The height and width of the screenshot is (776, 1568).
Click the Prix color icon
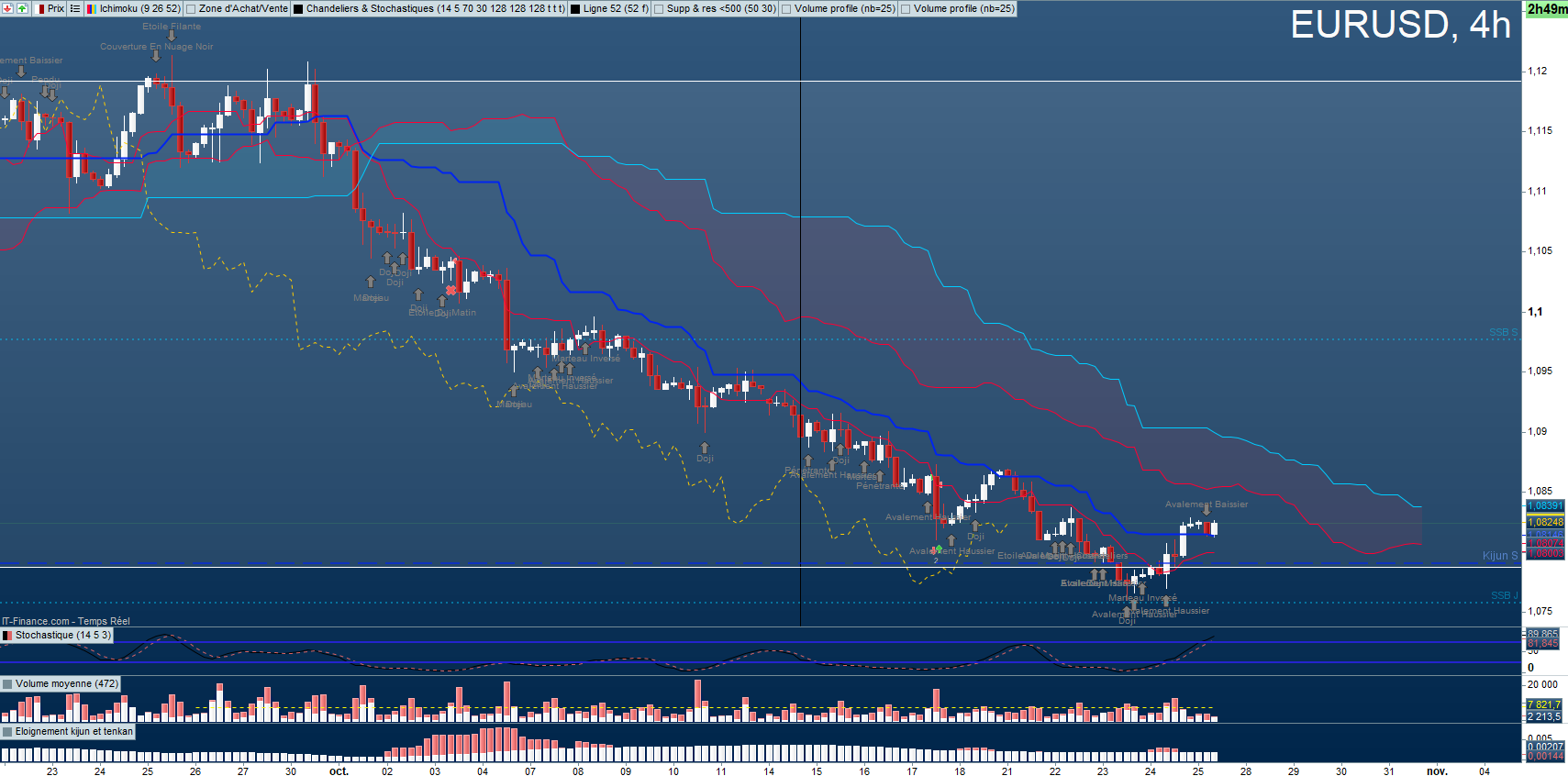(x=41, y=8)
